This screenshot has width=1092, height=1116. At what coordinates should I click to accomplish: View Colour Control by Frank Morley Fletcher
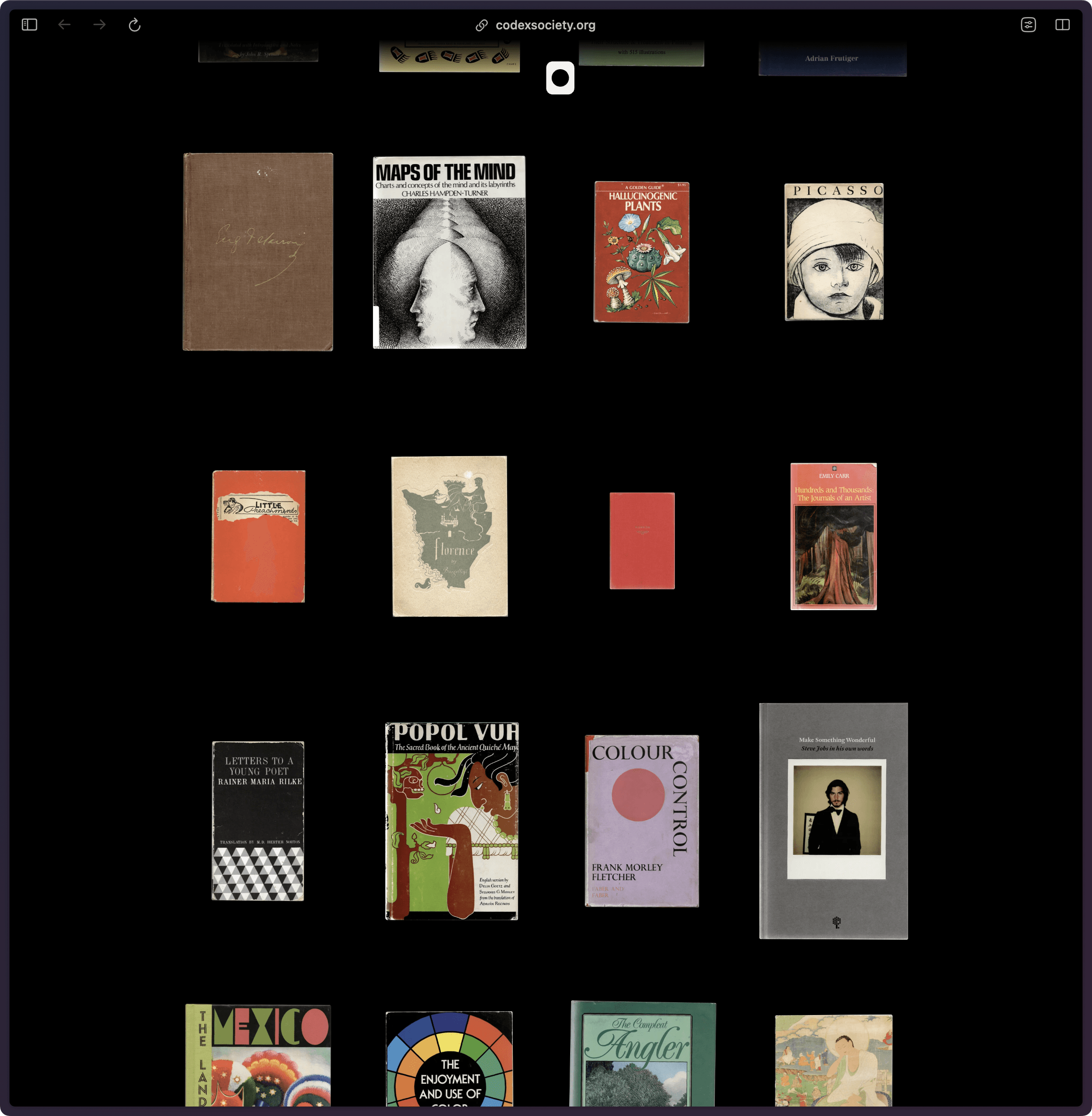(x=642, y=821)
